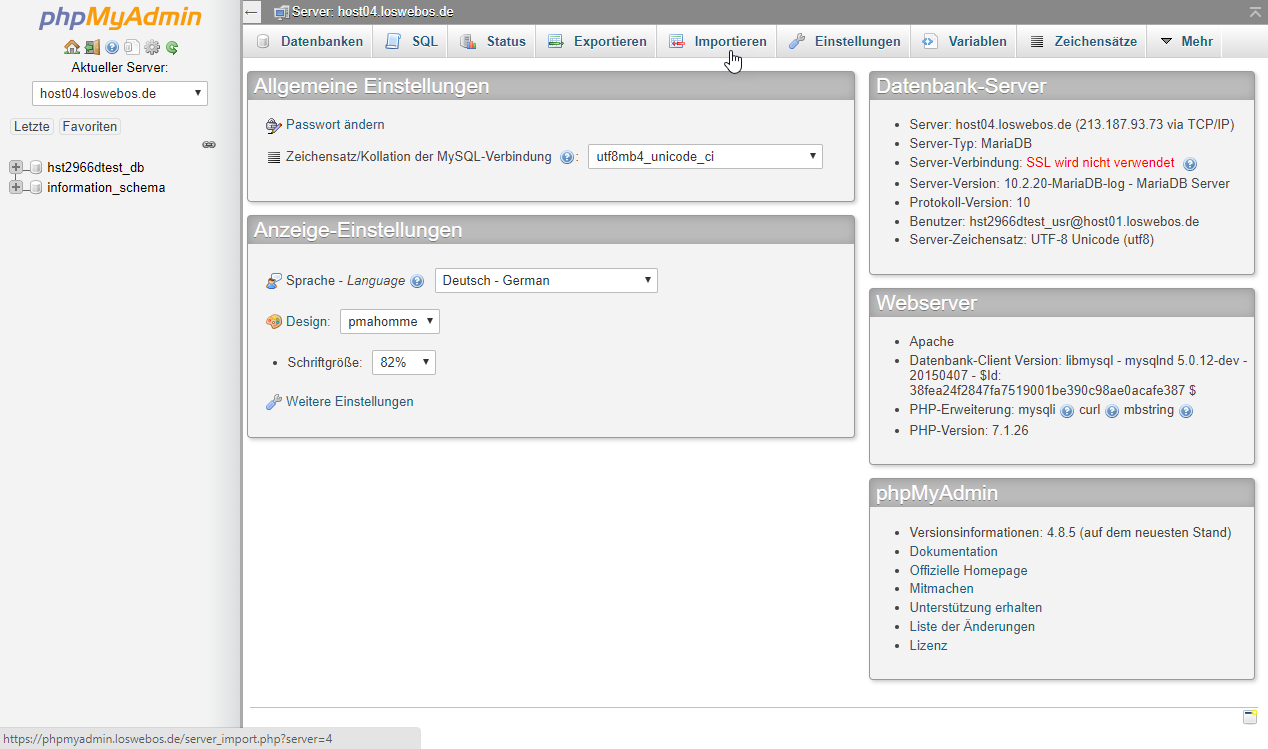The height and width of the screenshot is (749, 1268).
Task: Click the Home house icon in sidebar
Action: click(x=71, y=47)
